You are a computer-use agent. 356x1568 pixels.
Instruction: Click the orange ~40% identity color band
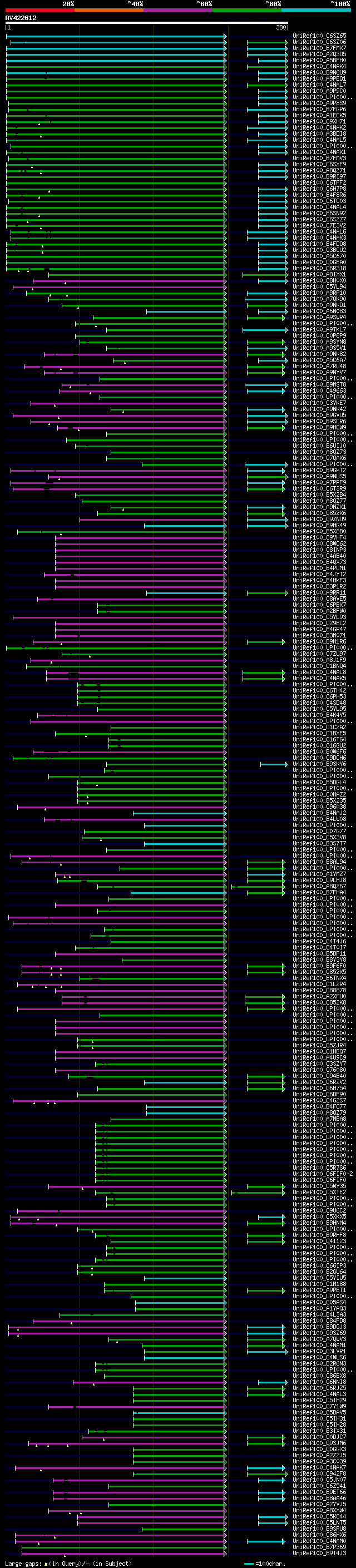click(109, 10)
